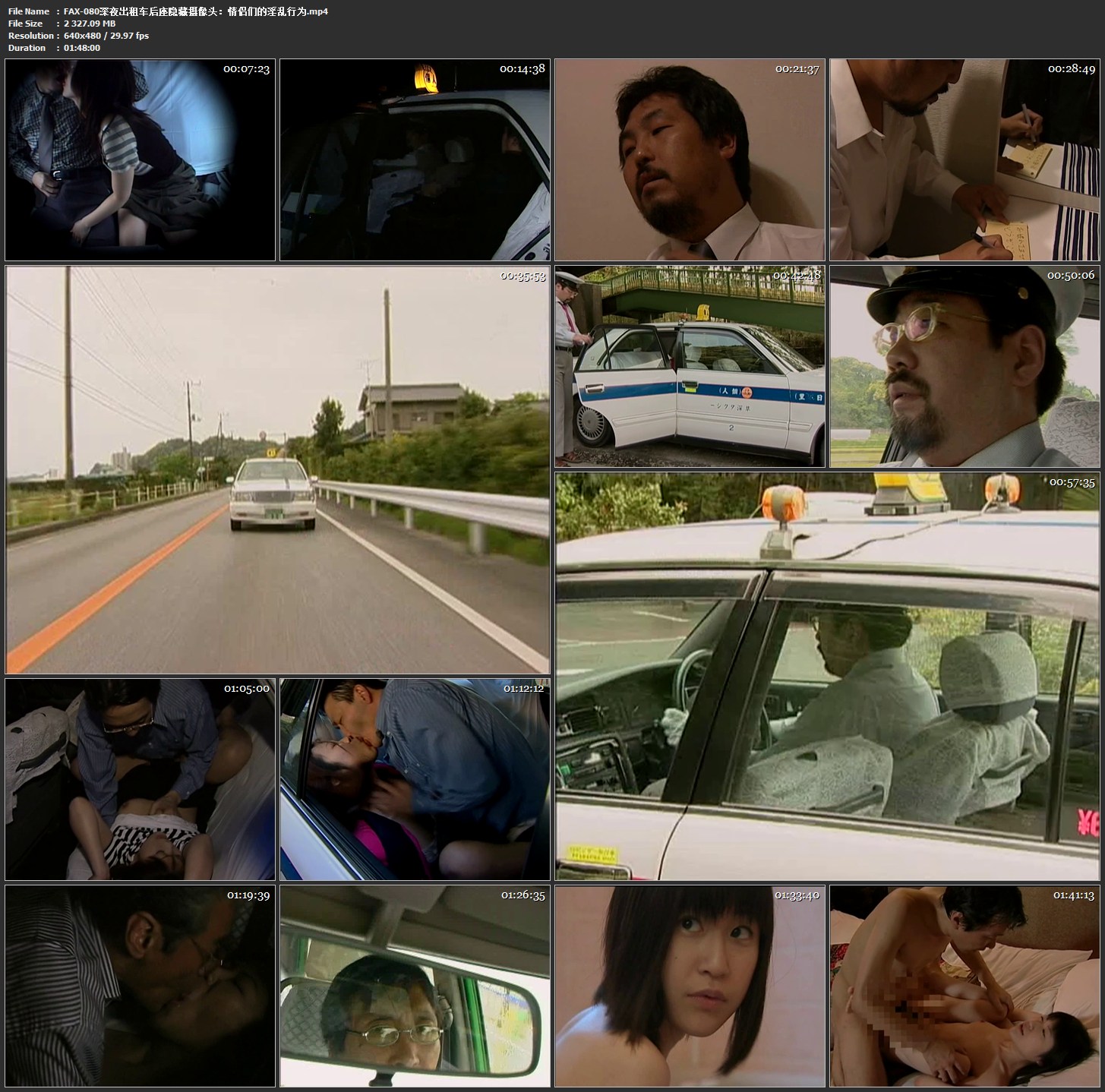Click the 00:57:35 timestamp label
The width and height of the screenshot is (1105, 1092).
tap(1072, 482)
